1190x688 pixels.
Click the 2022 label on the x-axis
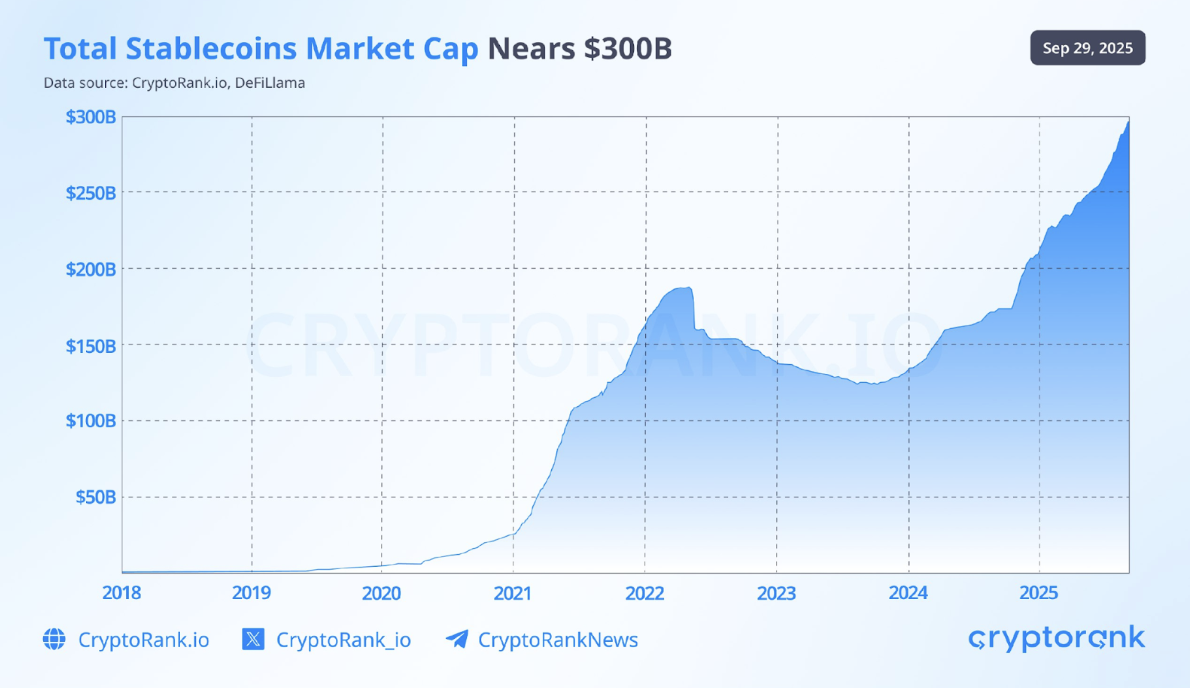point(644,592)
